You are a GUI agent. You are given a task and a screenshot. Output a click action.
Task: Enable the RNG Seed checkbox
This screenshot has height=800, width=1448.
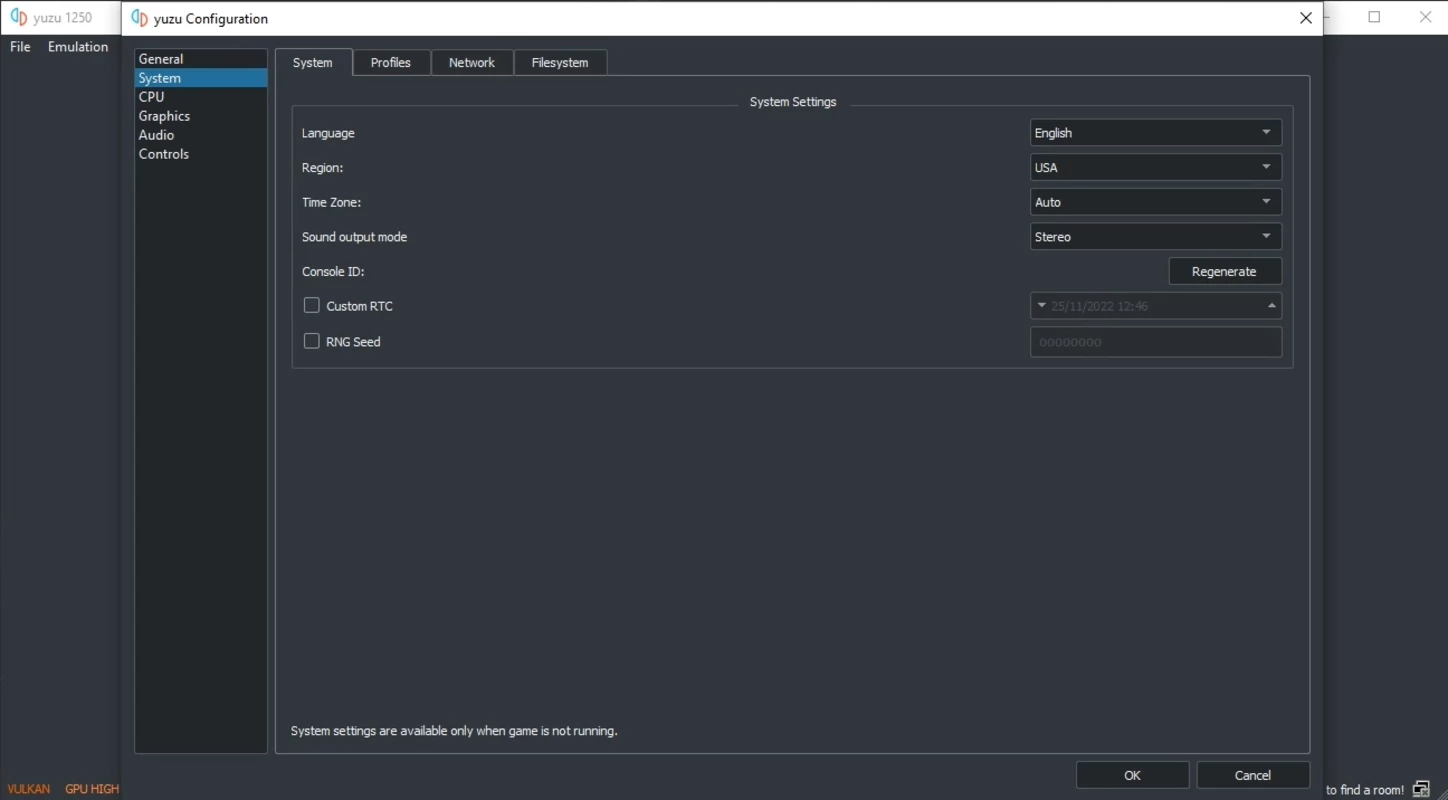pos(312,341)
